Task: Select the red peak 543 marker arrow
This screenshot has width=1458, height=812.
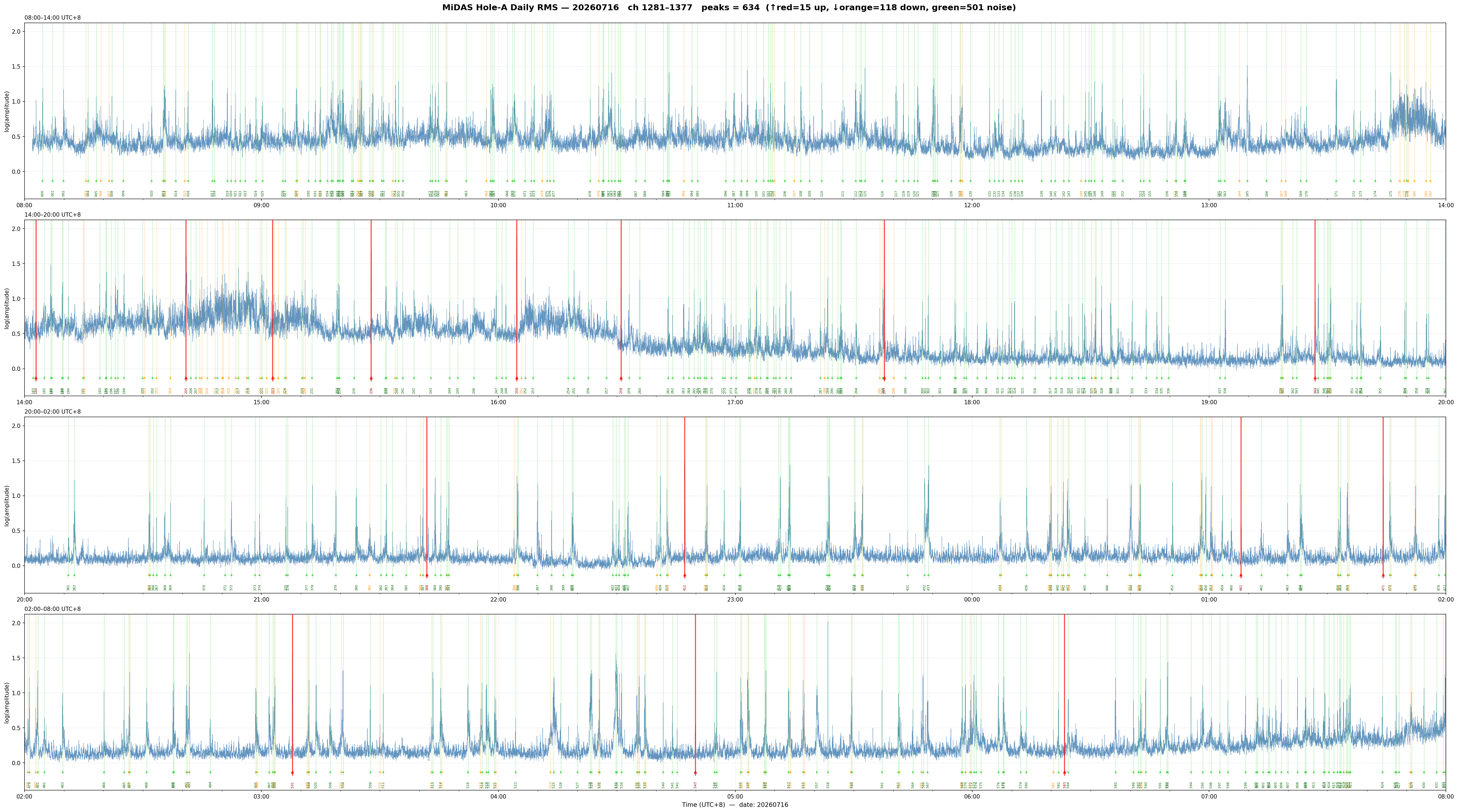Action: pos(695,772)
